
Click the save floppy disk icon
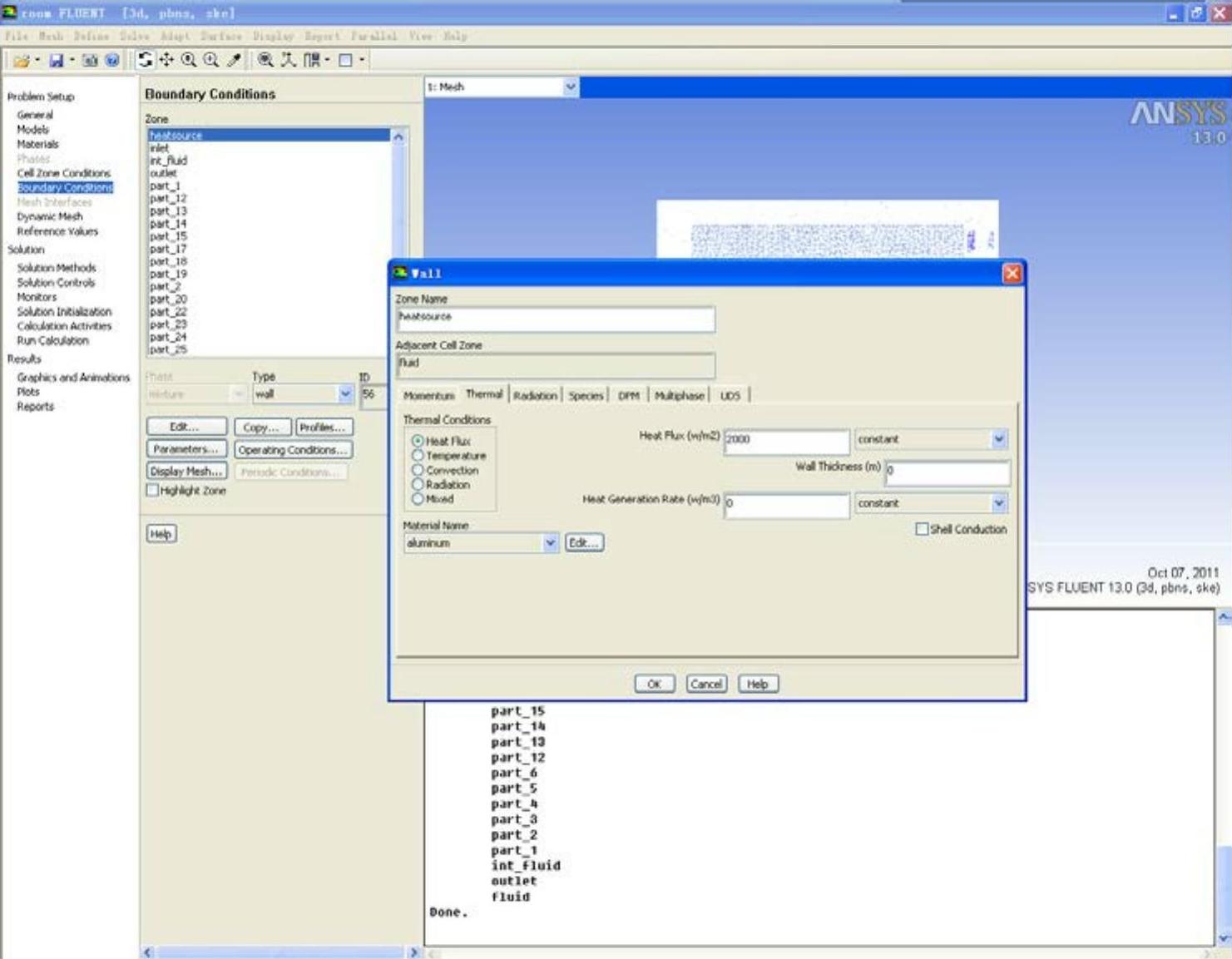pyautogui.click(x=56, y=60)
